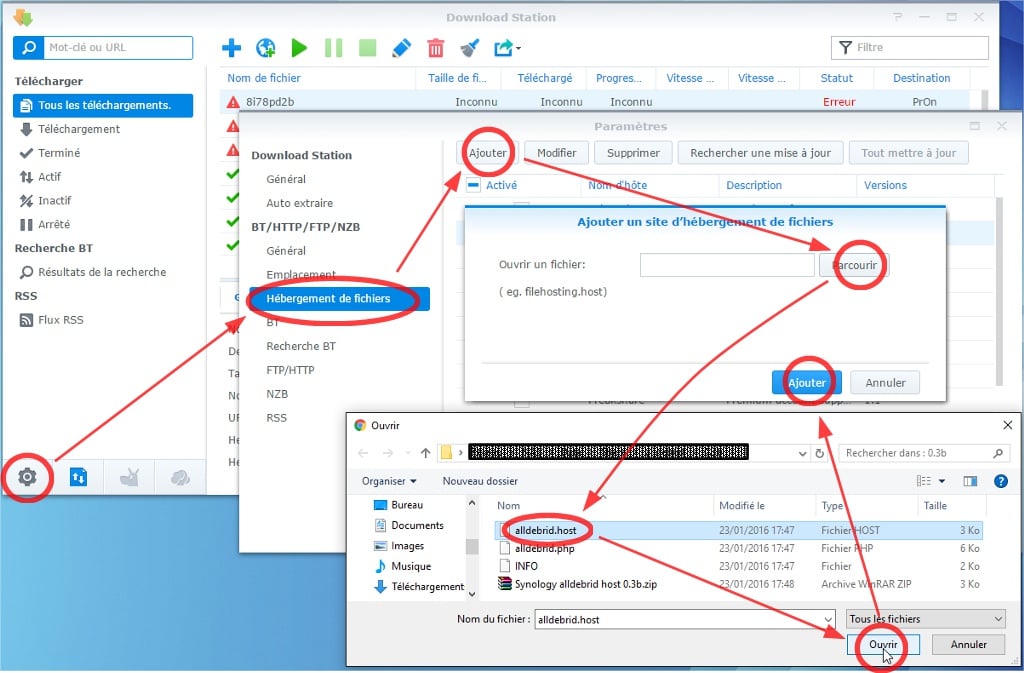Click Ajouter in the Paramètres toolbar

(x=487, y=153)
